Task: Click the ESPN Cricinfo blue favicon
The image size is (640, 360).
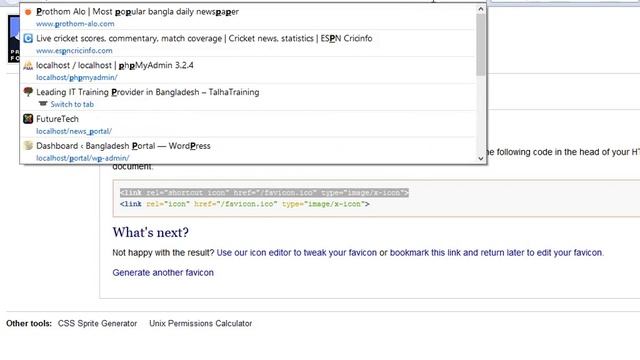Action: 28,38
